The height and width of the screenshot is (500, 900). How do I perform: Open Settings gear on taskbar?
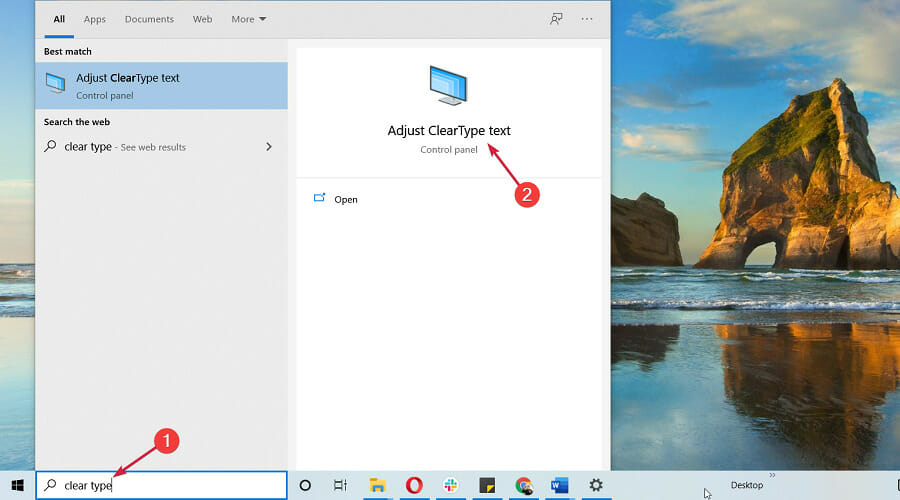596,485
